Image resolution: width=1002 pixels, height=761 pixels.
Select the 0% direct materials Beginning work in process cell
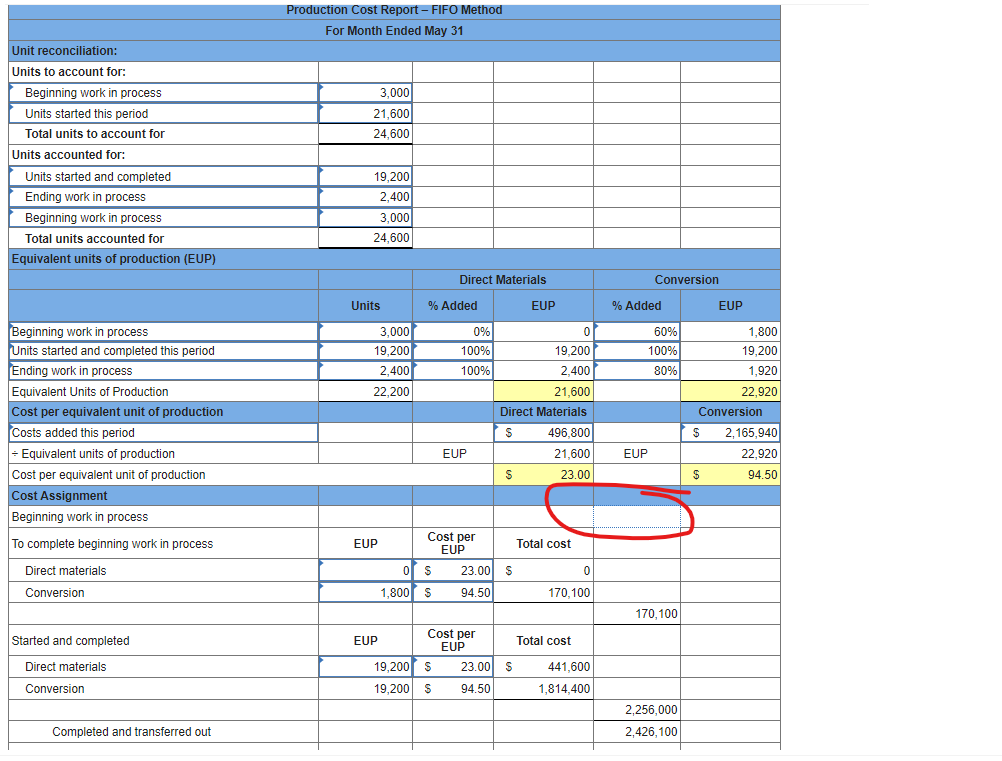(453, 332)
